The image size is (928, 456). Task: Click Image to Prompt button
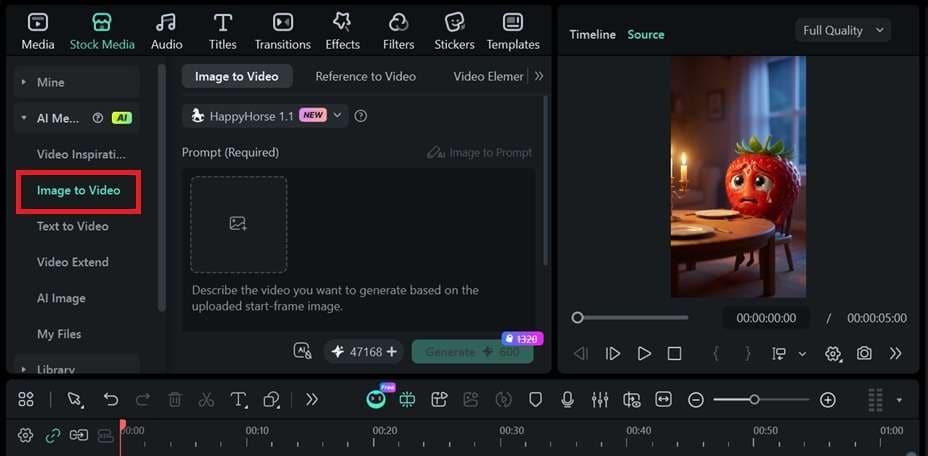(479, 153)
